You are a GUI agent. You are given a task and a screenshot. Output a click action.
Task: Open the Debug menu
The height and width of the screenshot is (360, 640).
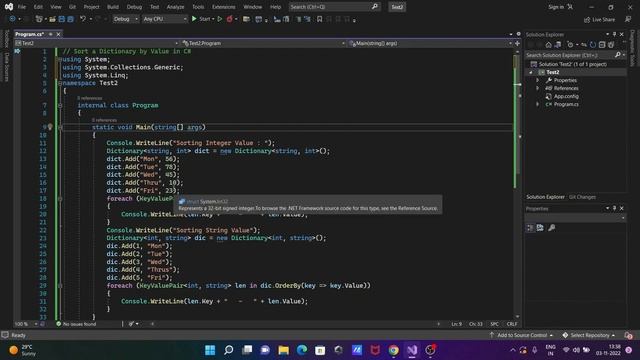tap(134, 7)
